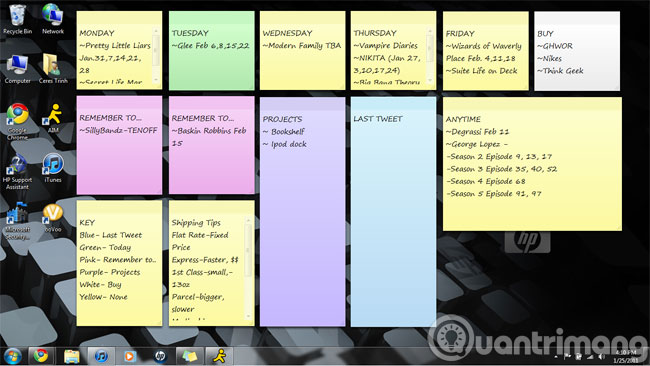Click the scroll down arrow on the MONDAY note
650x366 pixels.
[x=156, y=79]
